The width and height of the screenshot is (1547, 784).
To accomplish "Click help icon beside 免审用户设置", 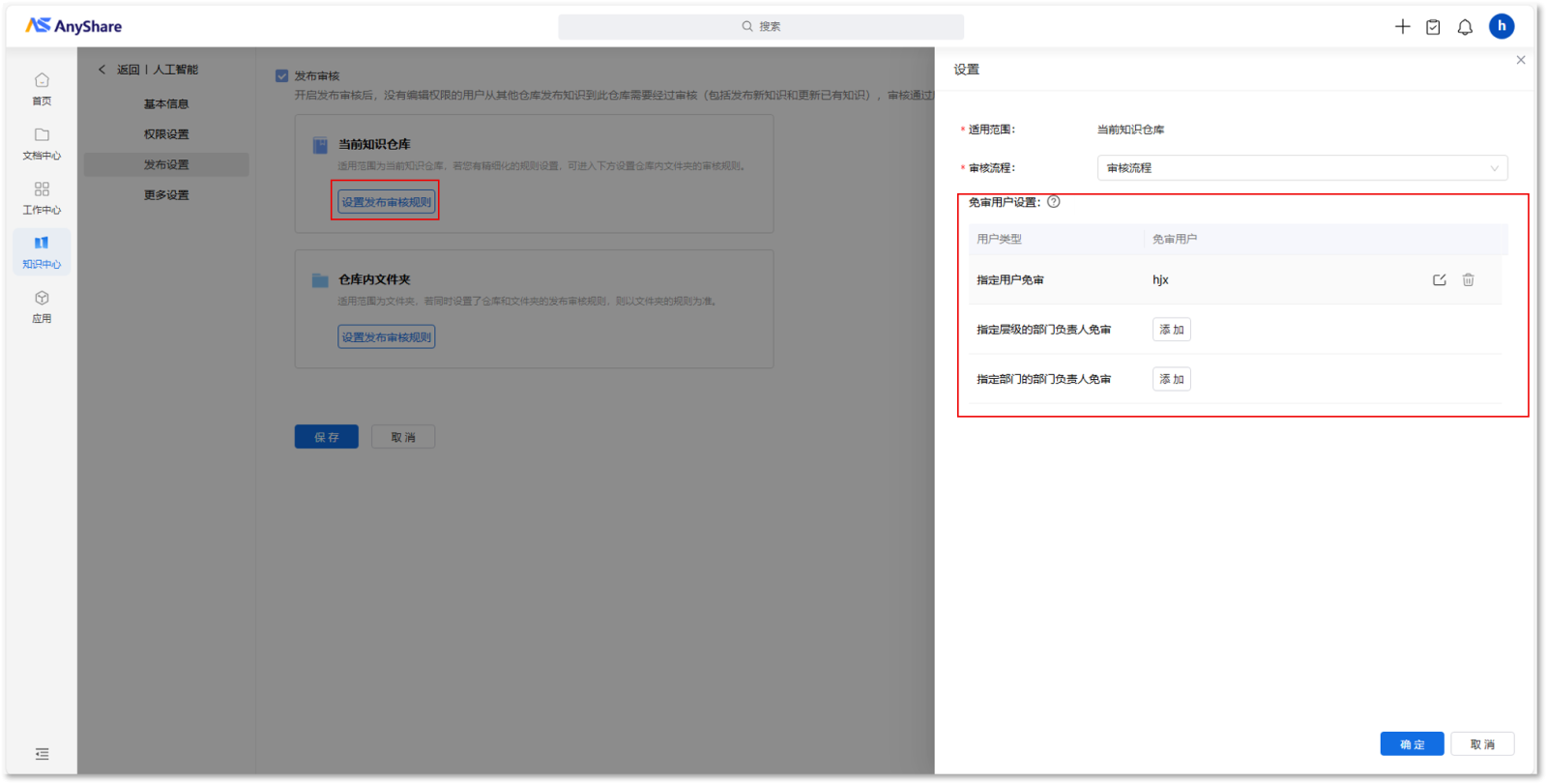I will (x=1054, y=202).
